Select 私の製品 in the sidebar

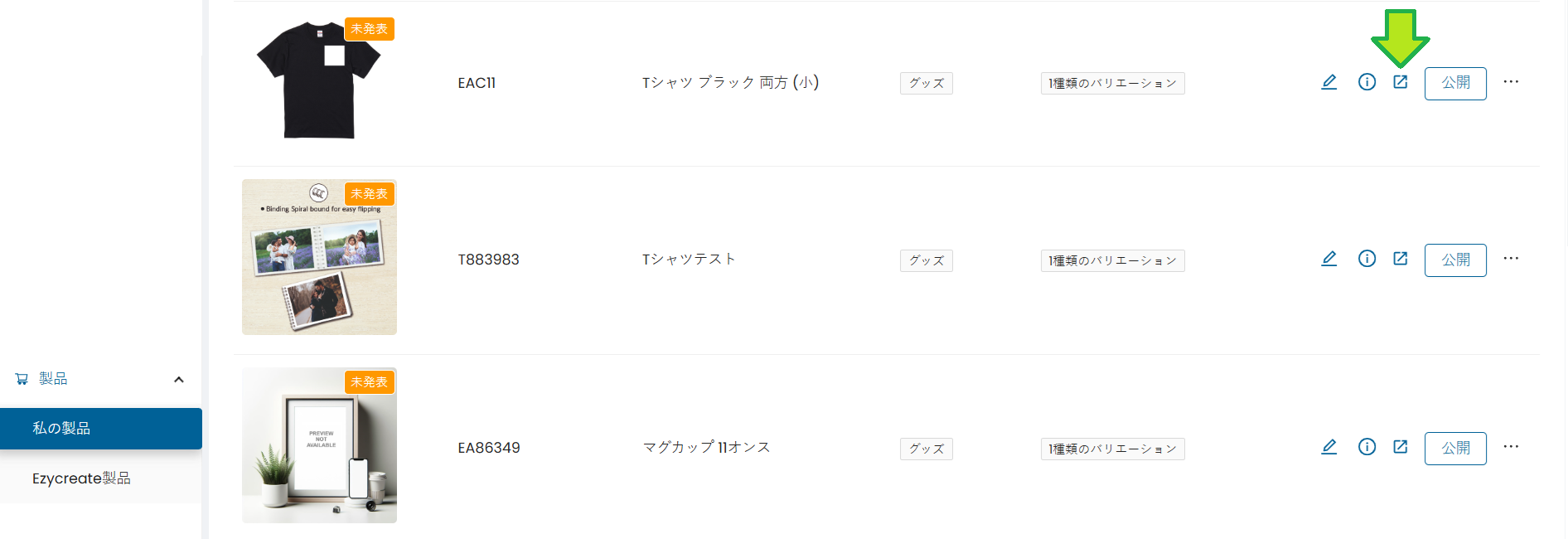pyautogui.click(x=100, y=429)
